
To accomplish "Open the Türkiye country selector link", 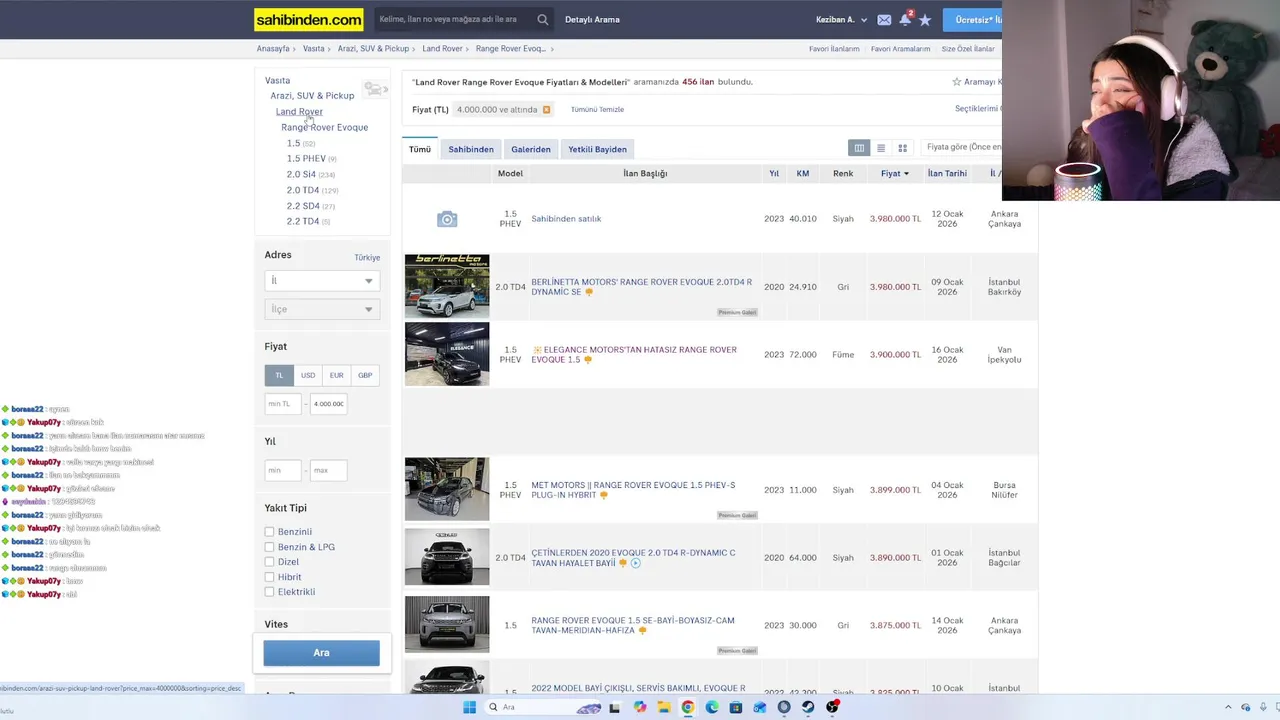I will (x=367, y=257).
